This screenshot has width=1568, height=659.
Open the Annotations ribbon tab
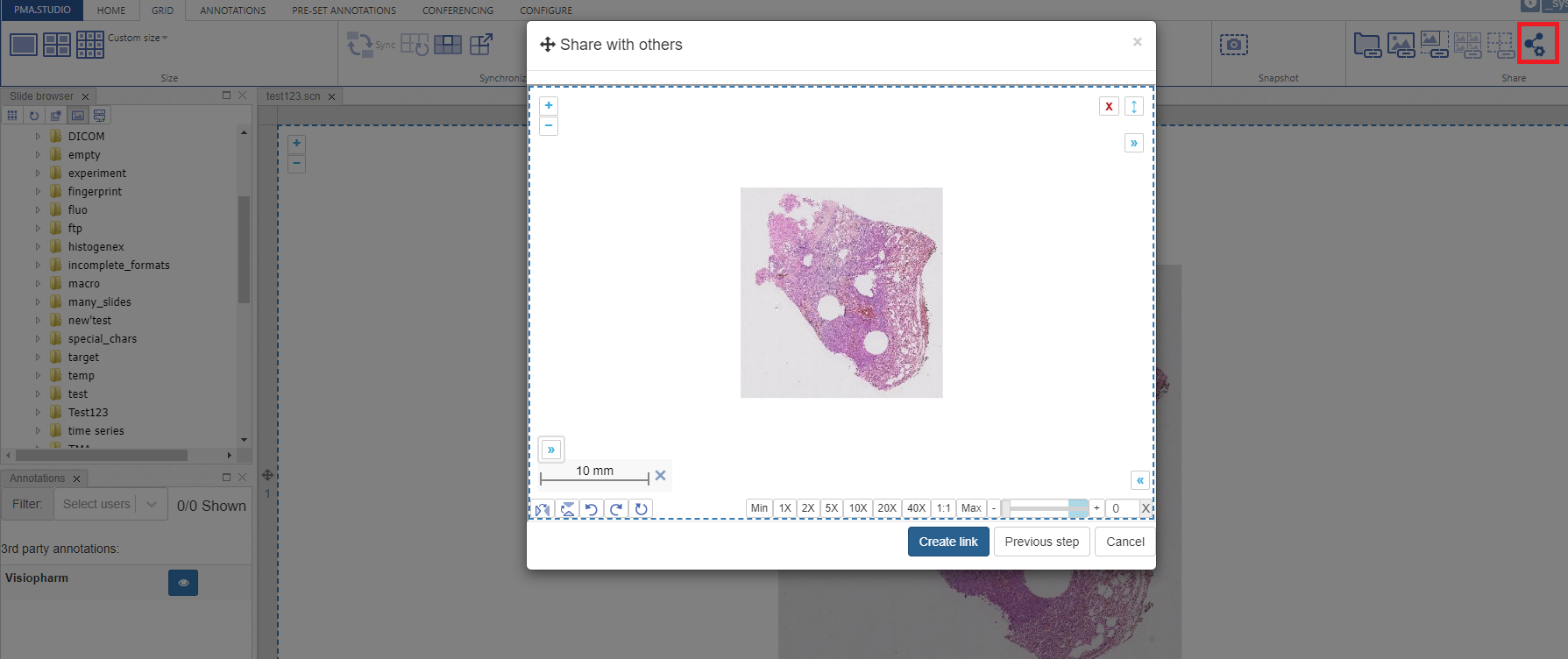tap(232, 11)
